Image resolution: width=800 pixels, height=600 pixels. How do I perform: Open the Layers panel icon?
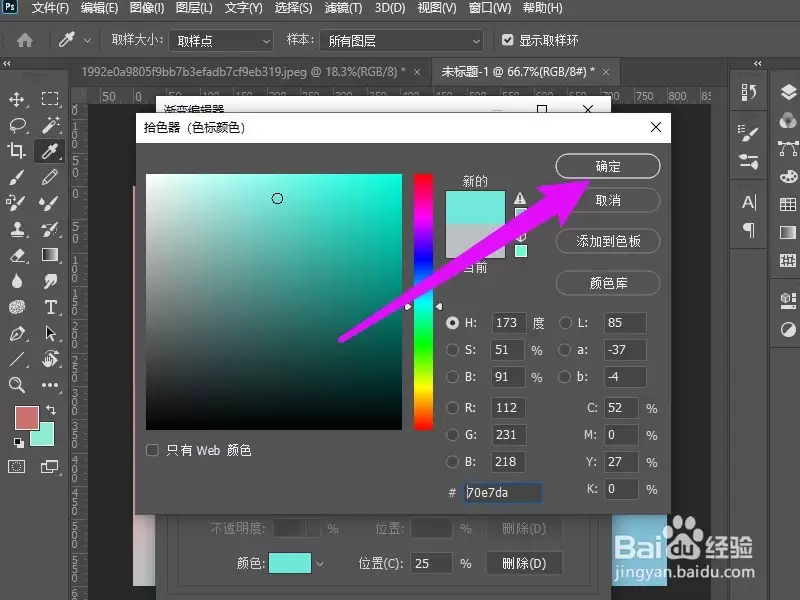(x=788, y=92)
